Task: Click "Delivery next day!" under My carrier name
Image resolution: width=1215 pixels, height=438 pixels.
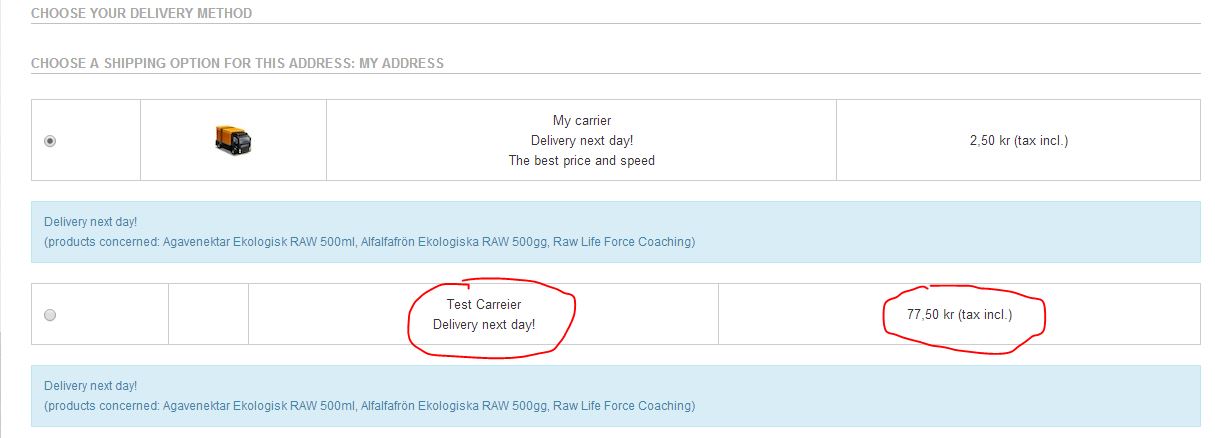Action: click(x=582, y=141)
